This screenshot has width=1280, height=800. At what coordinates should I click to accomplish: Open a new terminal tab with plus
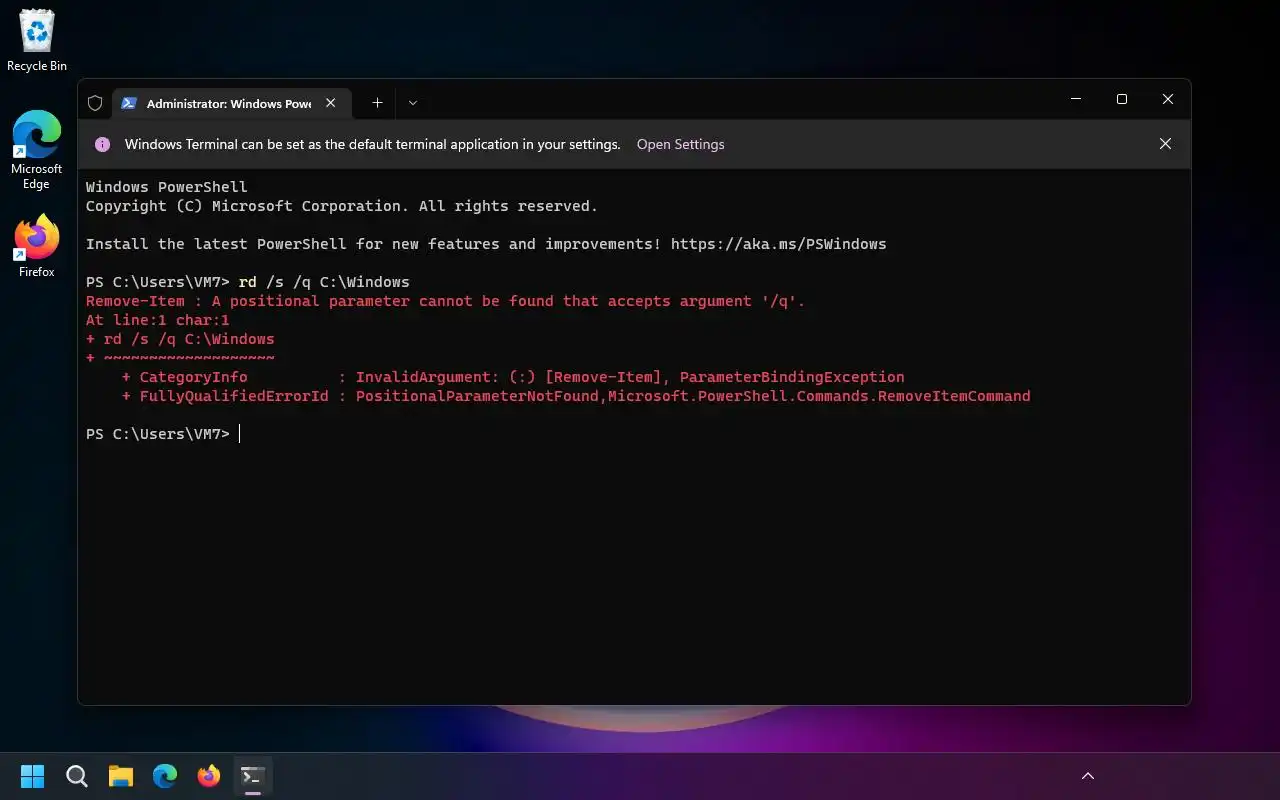pyautogui.click(x=377, y=103)
